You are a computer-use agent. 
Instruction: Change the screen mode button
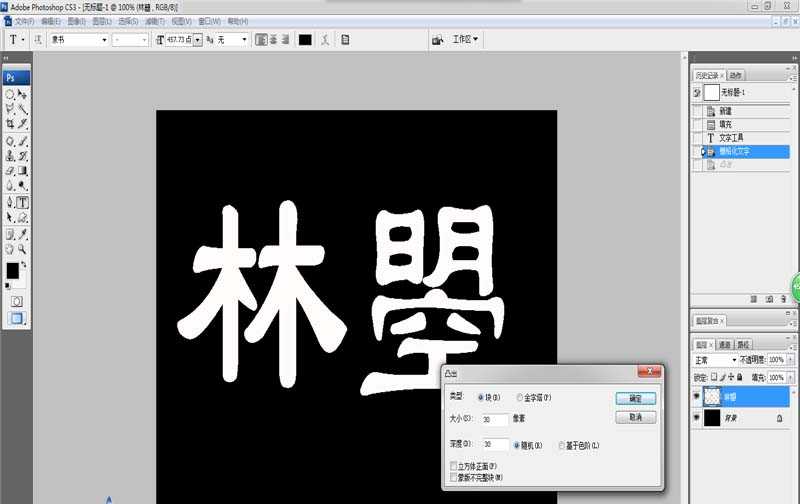click(17, 319)
